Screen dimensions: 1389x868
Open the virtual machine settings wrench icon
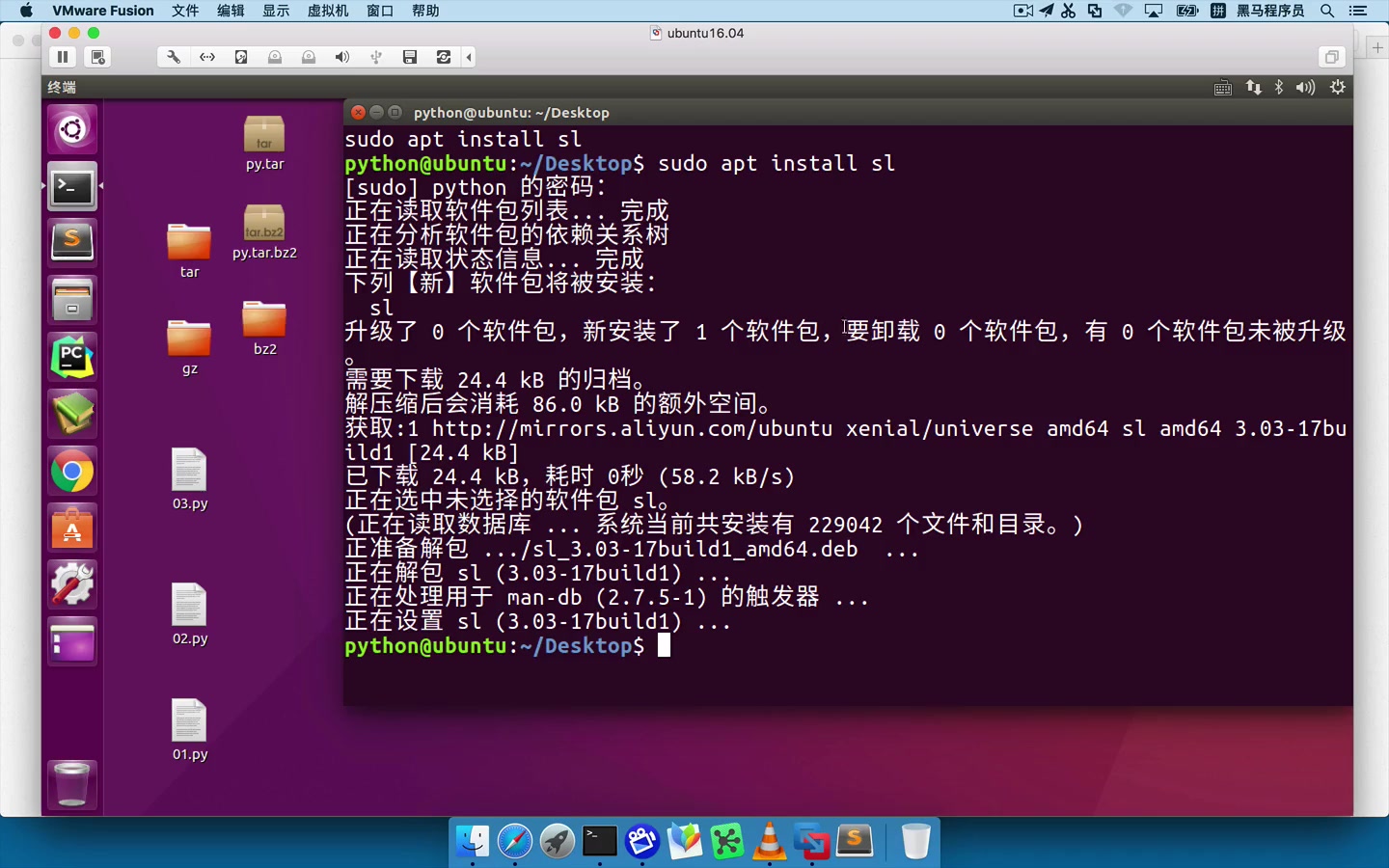[x=174, y=57]
